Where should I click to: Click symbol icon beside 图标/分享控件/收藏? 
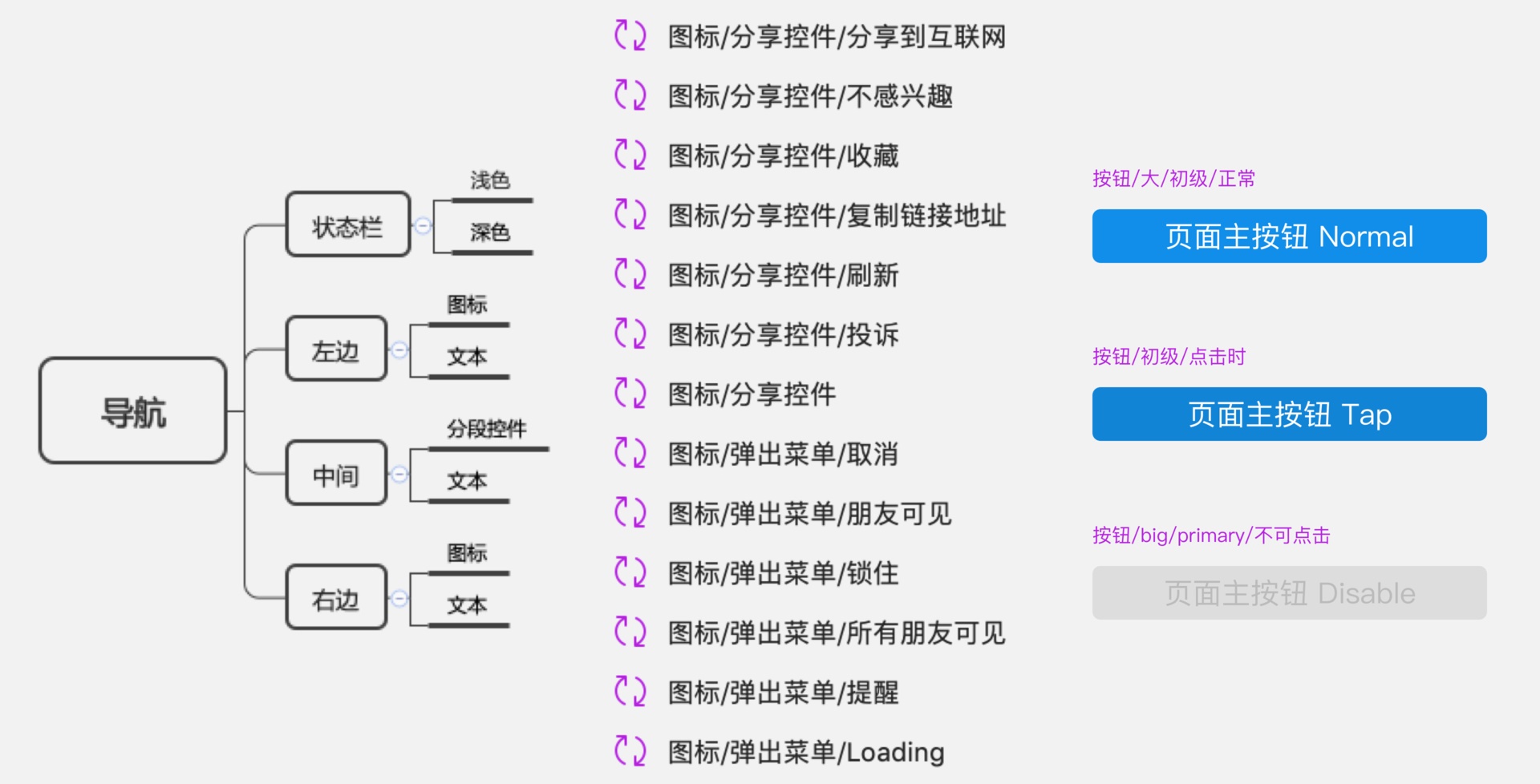(x=630, y=155)
